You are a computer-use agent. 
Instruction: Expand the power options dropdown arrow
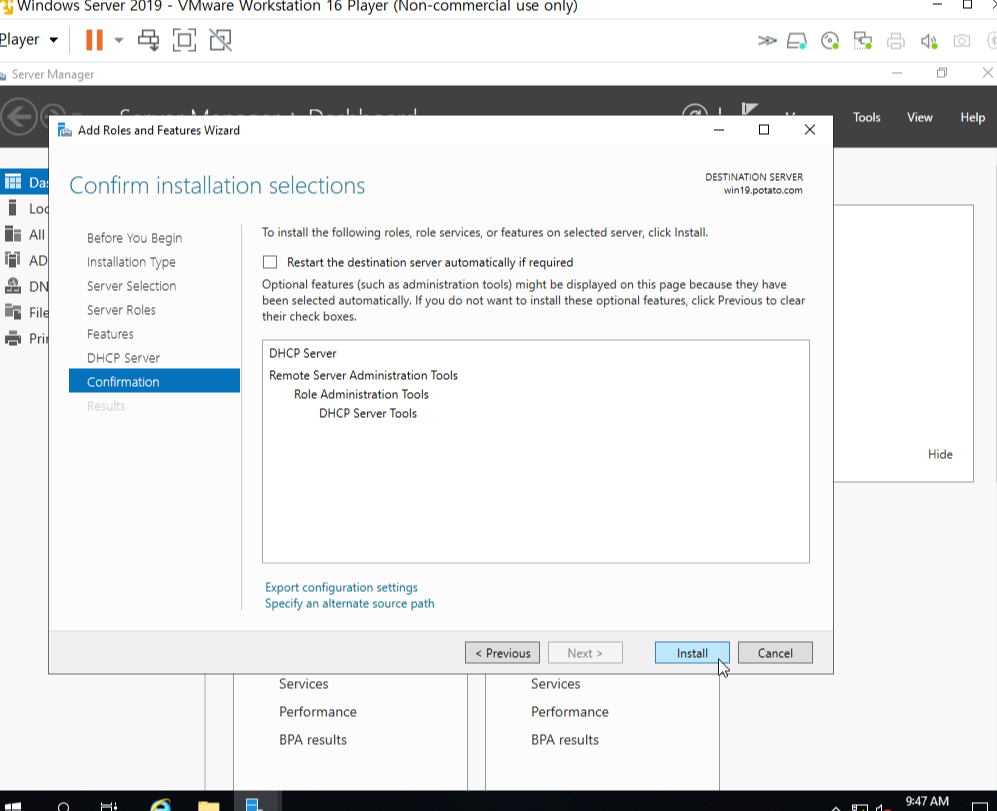118,40
